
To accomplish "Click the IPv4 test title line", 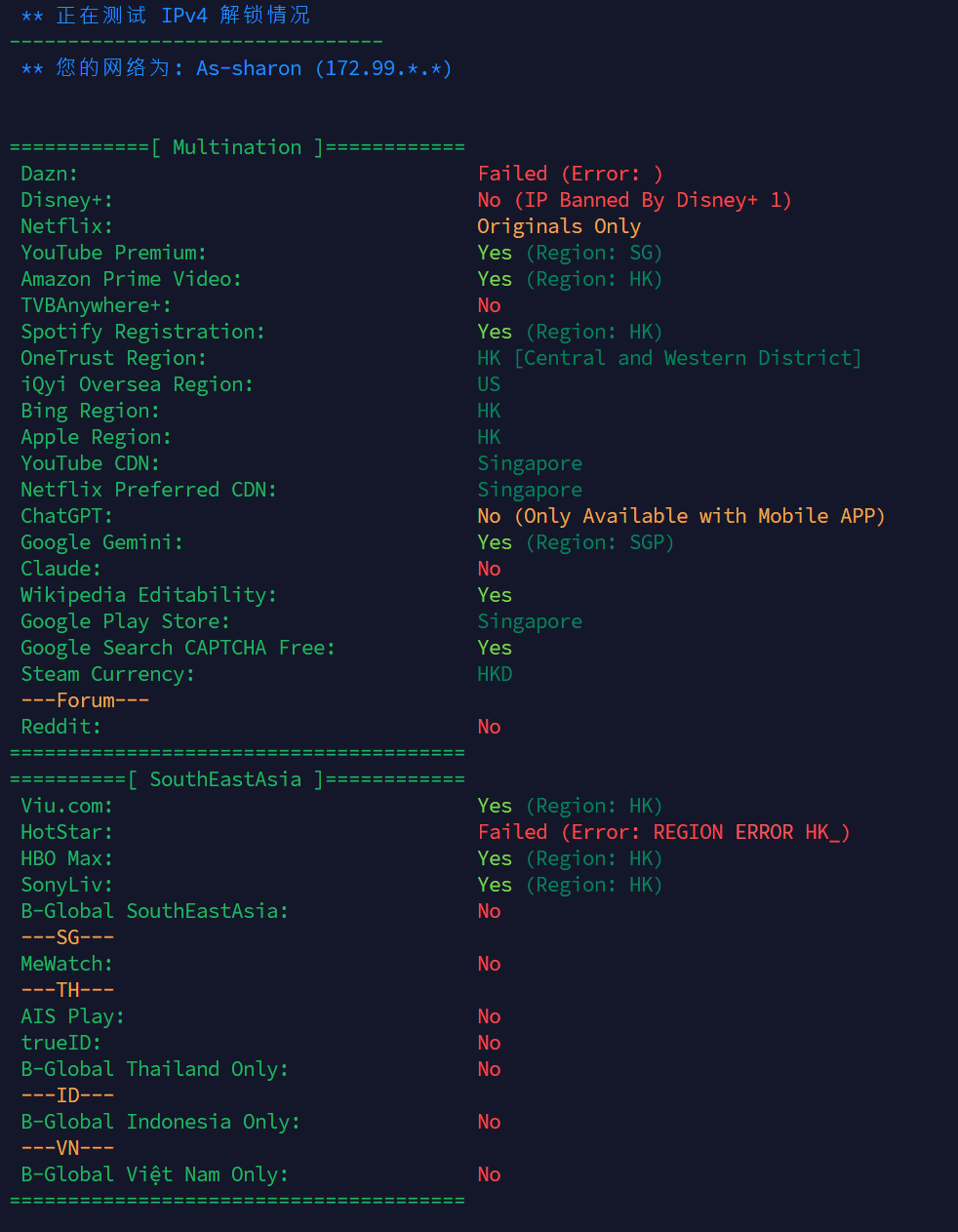I will [x=165, y=16].
